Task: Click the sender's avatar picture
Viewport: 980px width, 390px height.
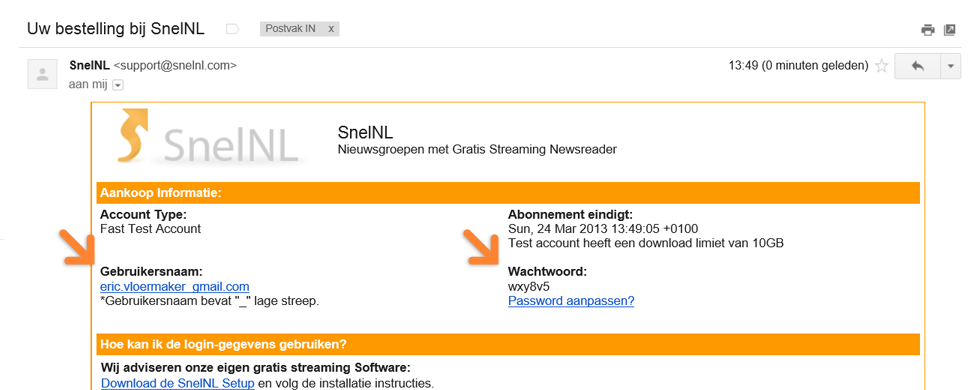Action: 42,74
